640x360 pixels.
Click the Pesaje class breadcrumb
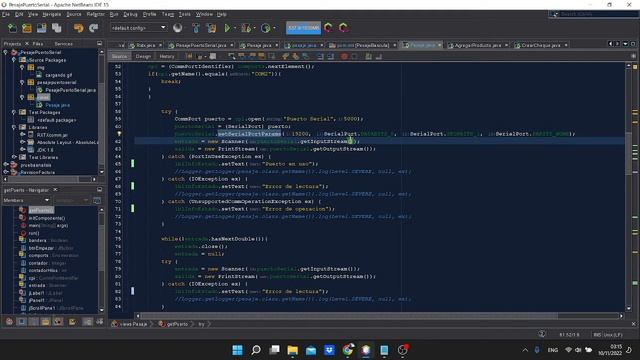133,324
